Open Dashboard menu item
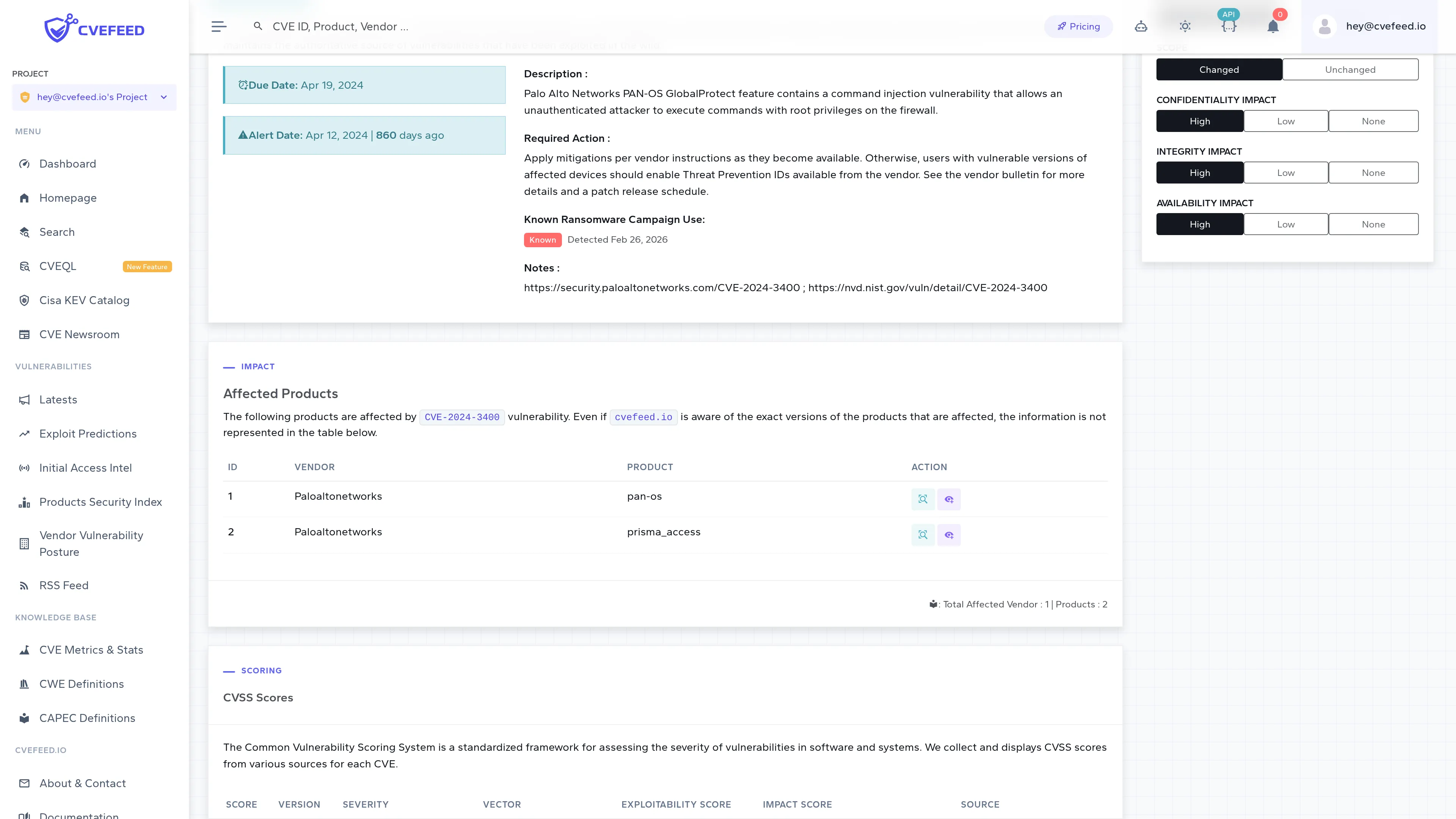Viewport: 1456px width, 819px height. click(68, 164)
